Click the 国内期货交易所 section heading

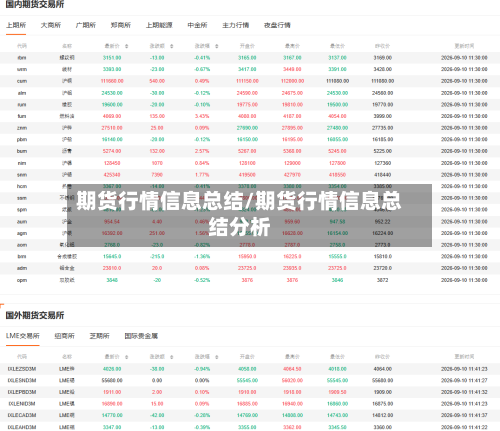pos(35,4)
